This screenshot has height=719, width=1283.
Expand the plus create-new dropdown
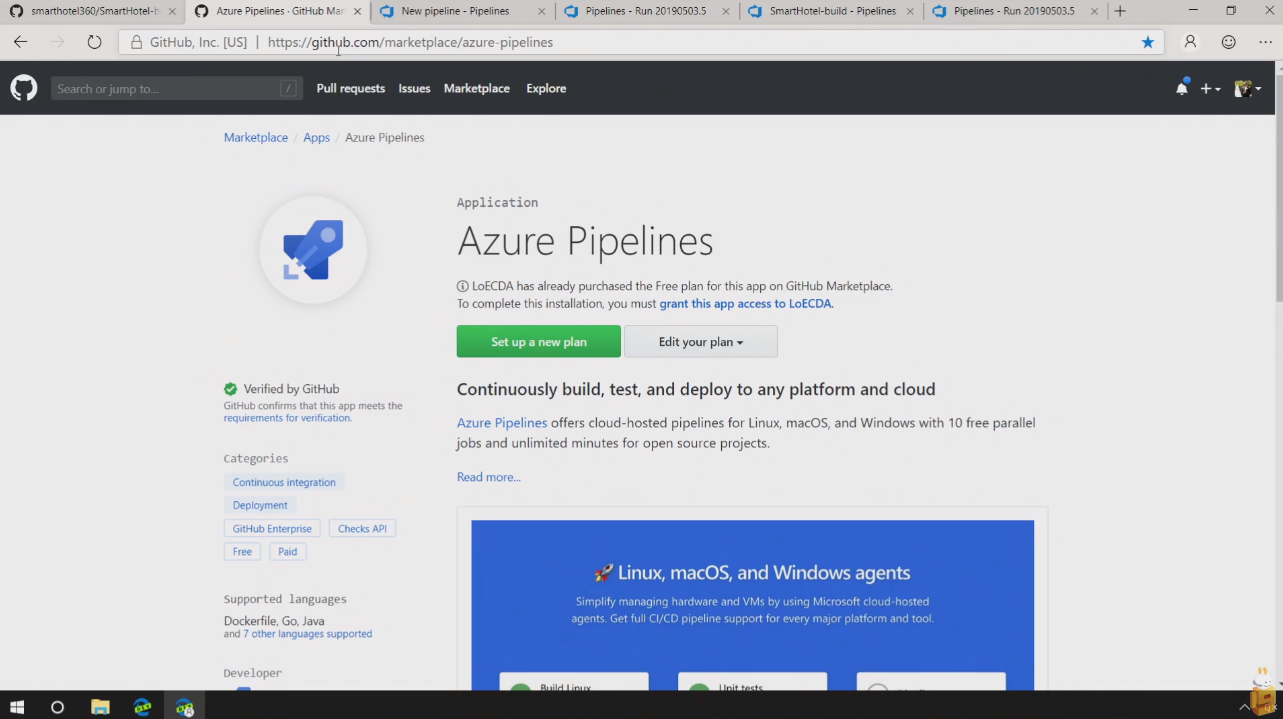(1210, 89)
